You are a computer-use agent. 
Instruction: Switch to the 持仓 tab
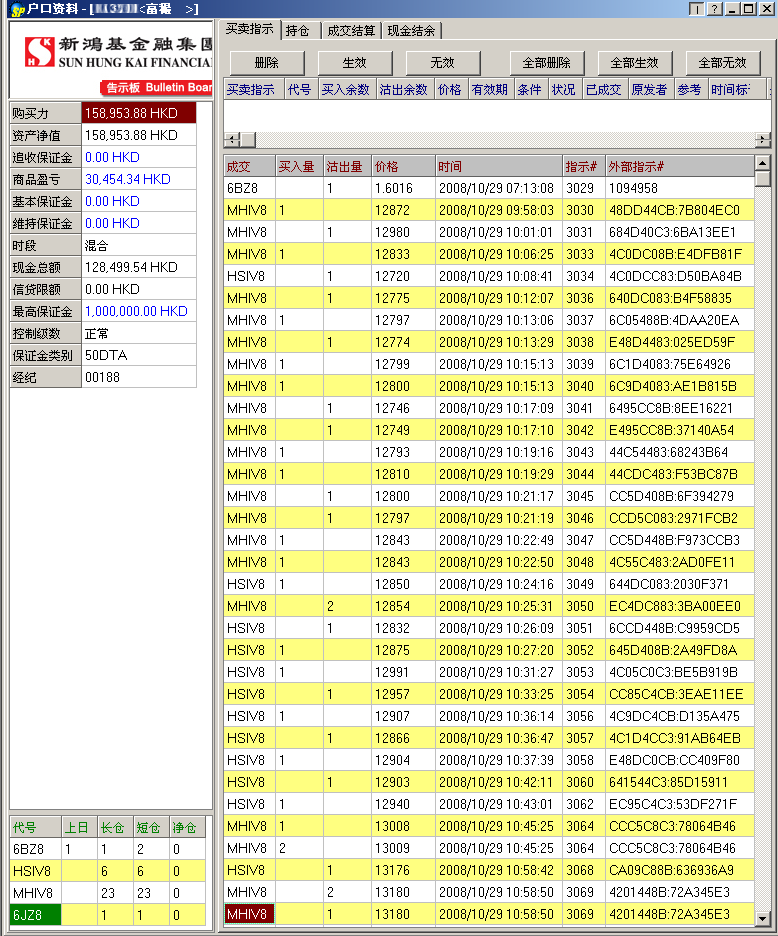click(x=299, y=30)
